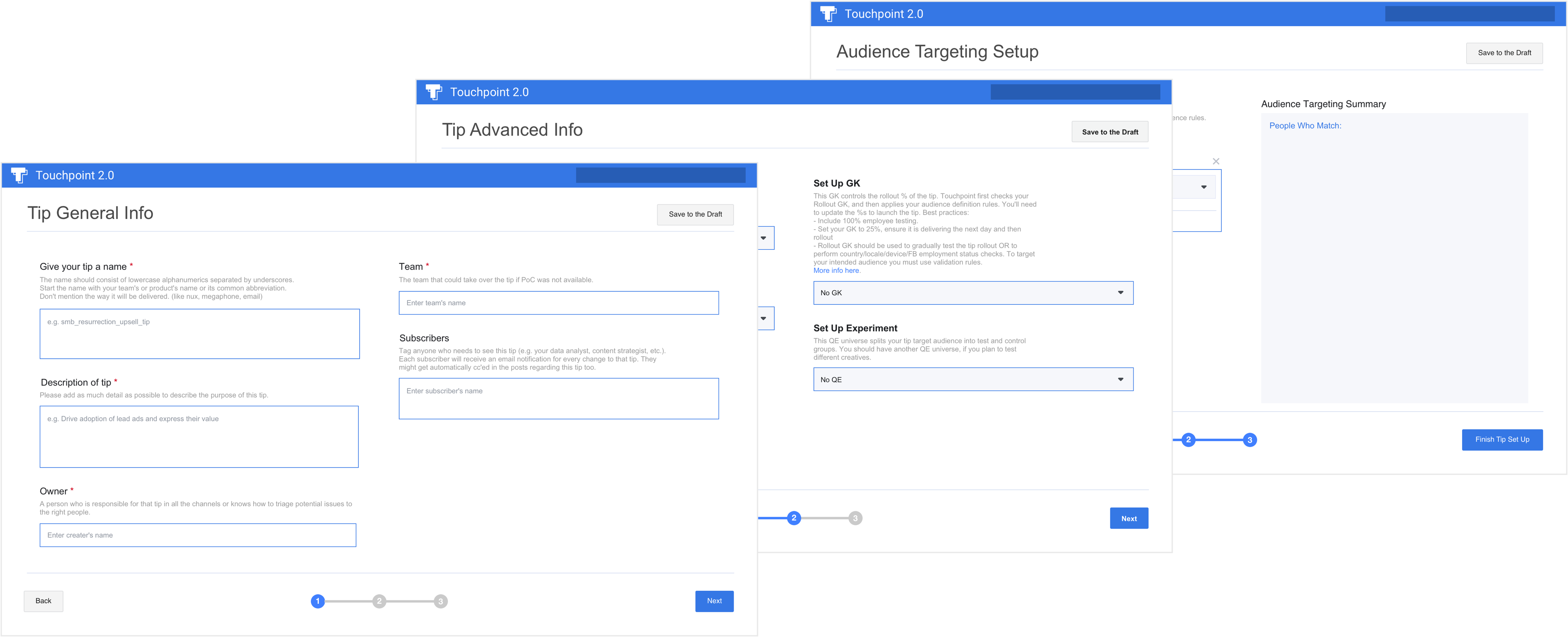The height and width of the screenshot is (637, 1568).
Task: Open the More info here link
Action: click(837, 270)
